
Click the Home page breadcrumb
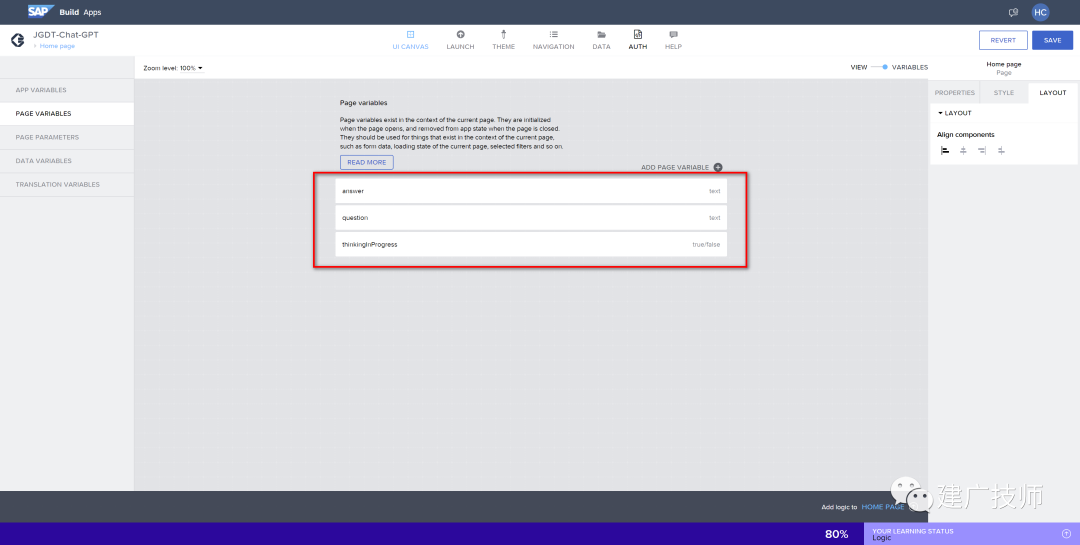point(57,46)
